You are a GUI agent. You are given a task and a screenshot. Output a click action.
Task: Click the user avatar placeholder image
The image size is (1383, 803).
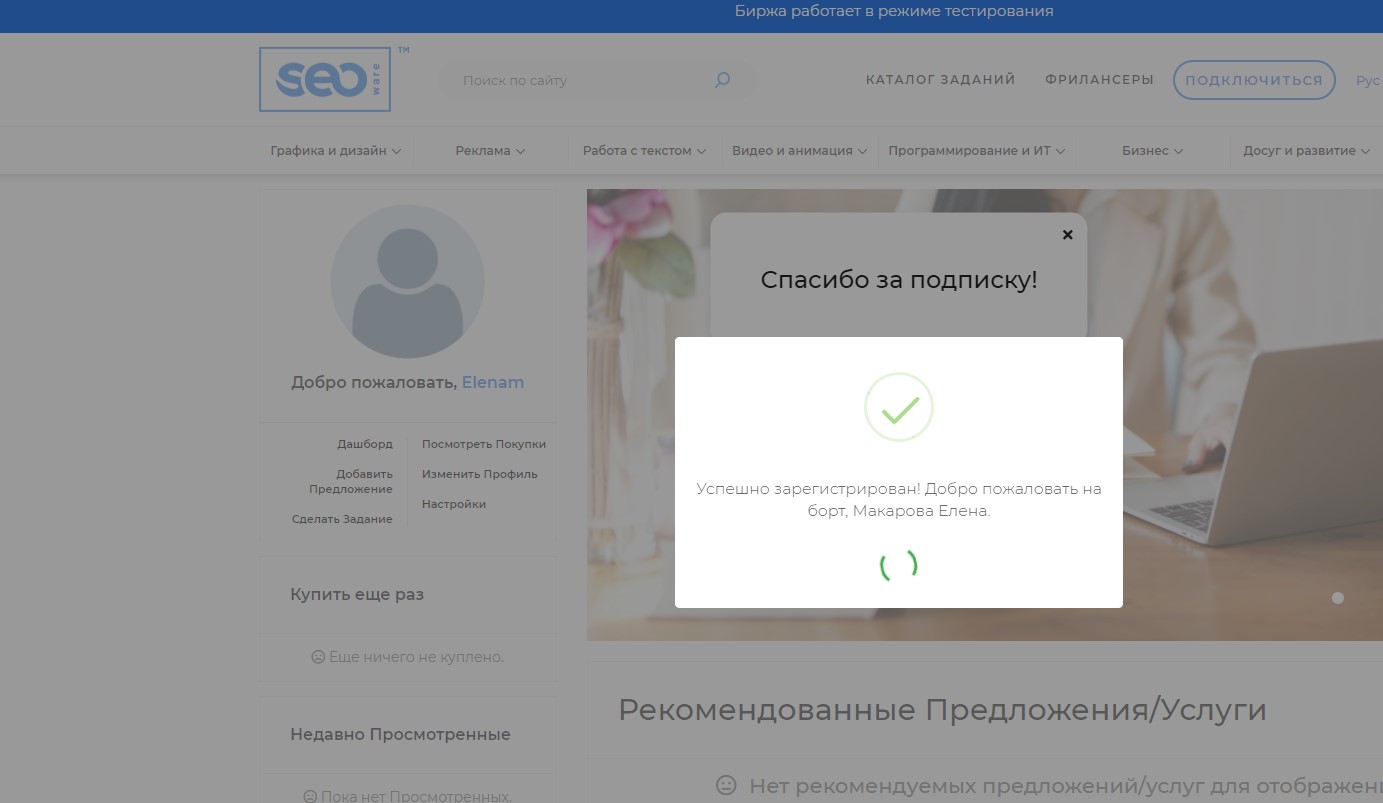coord(408,282)
